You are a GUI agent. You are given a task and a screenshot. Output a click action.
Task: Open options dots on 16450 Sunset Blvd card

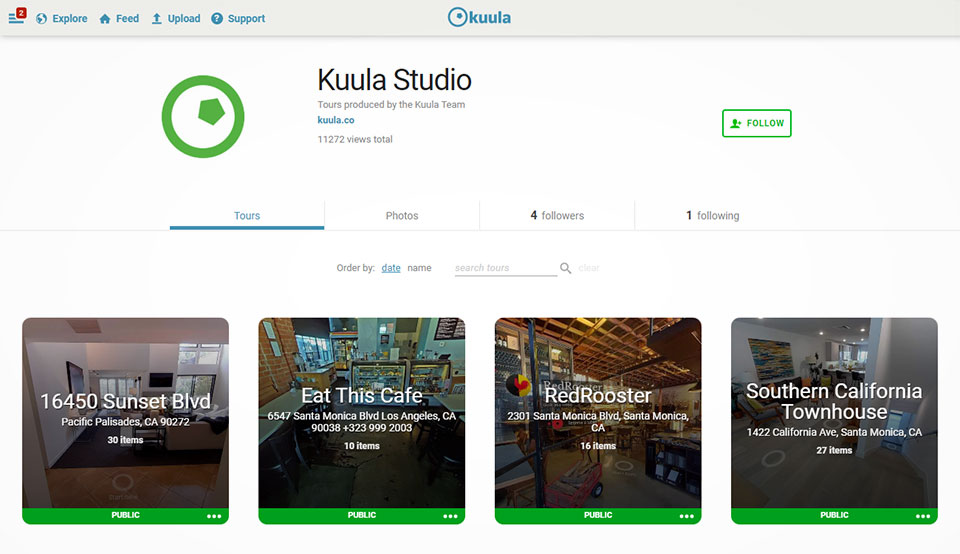click(214, 516)
